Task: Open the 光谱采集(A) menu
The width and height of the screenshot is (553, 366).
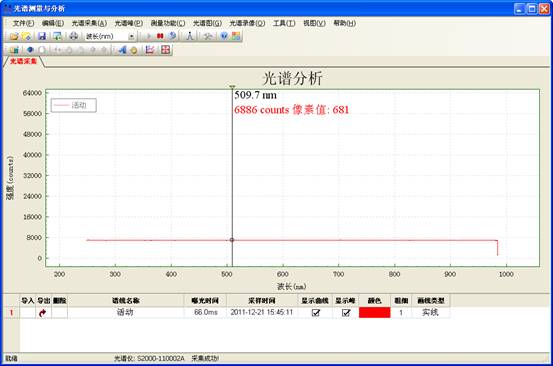Action: (89, 23)
